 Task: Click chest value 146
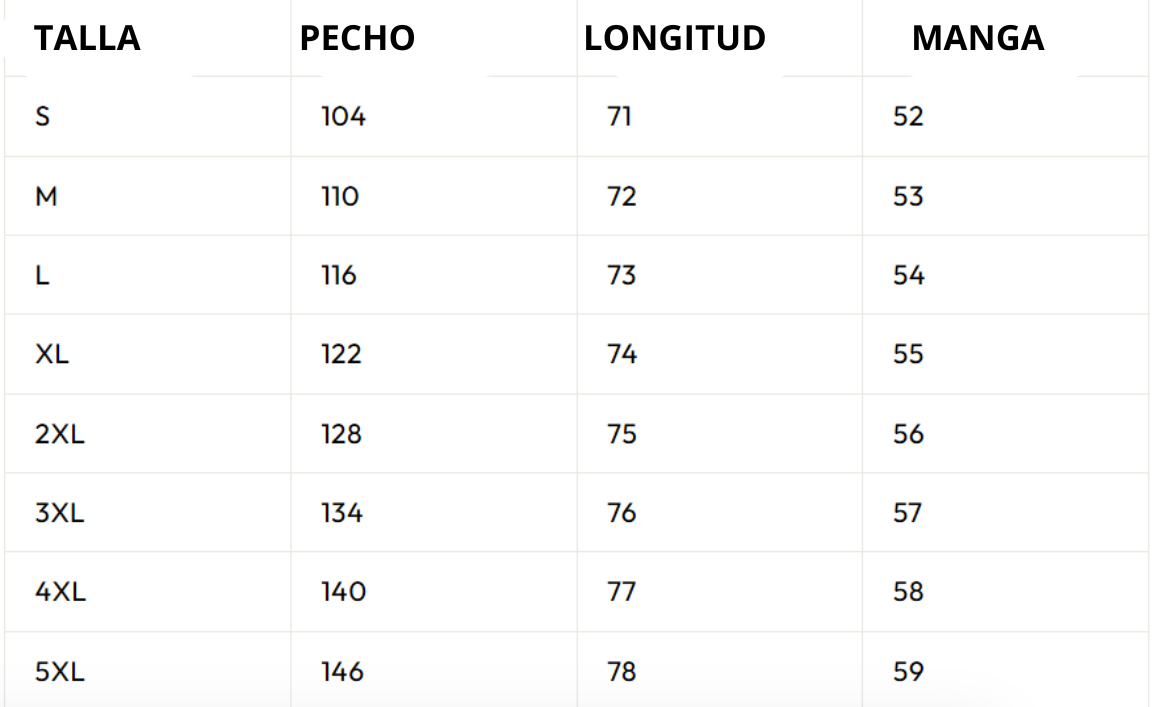click(x=342, y=671)
